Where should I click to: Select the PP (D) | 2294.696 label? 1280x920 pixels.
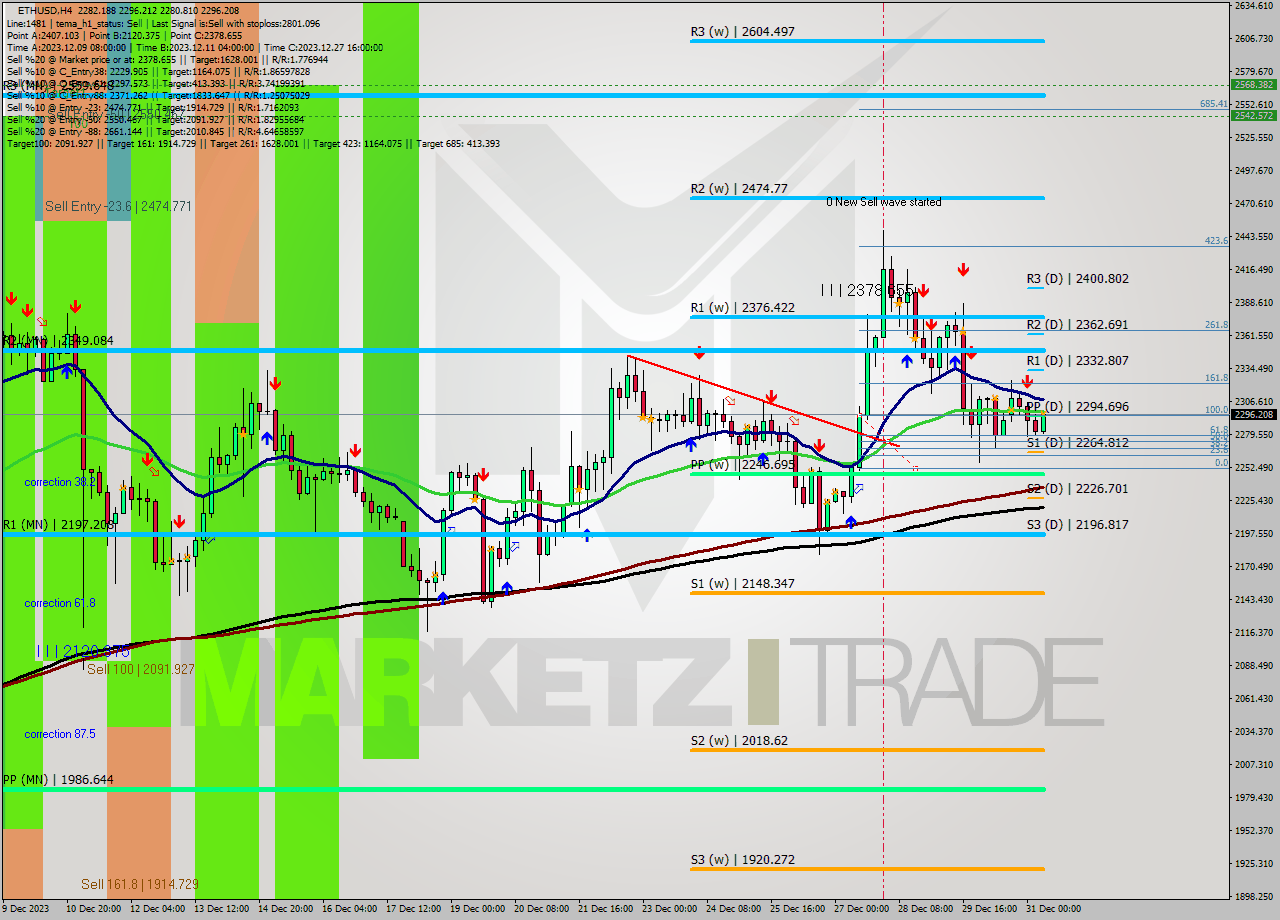tap(1077, 407)
